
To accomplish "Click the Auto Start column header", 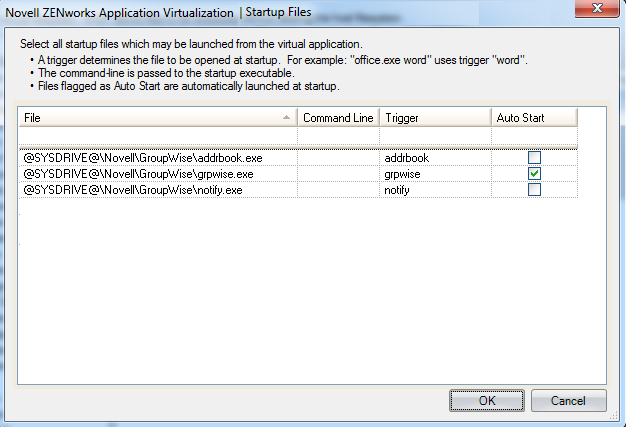I will tap(535, 118).
